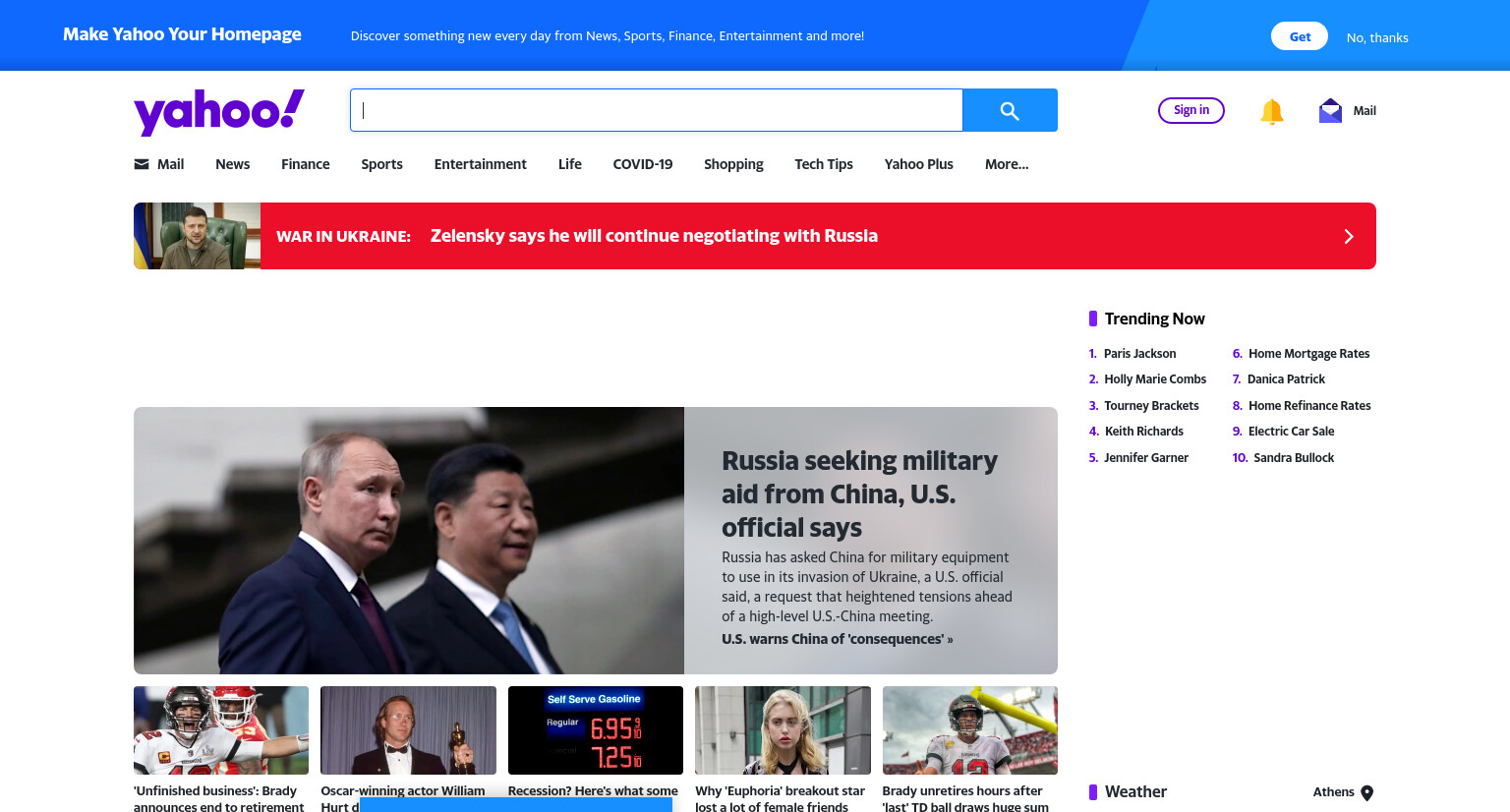The image size is (1510, 812).
Task: Click the Athens weather location text
Action: (1333, 792)
